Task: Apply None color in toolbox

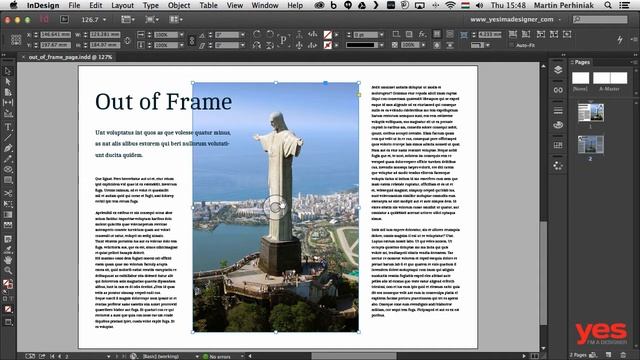Action: click(x=8, y=309)
